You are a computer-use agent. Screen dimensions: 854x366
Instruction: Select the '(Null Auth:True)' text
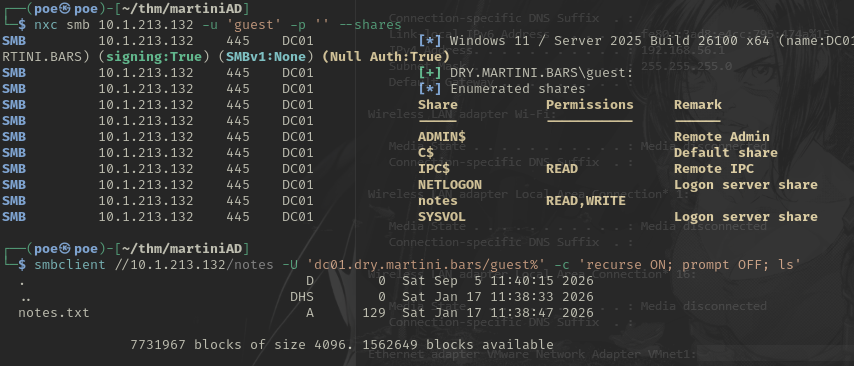(386, 57)
